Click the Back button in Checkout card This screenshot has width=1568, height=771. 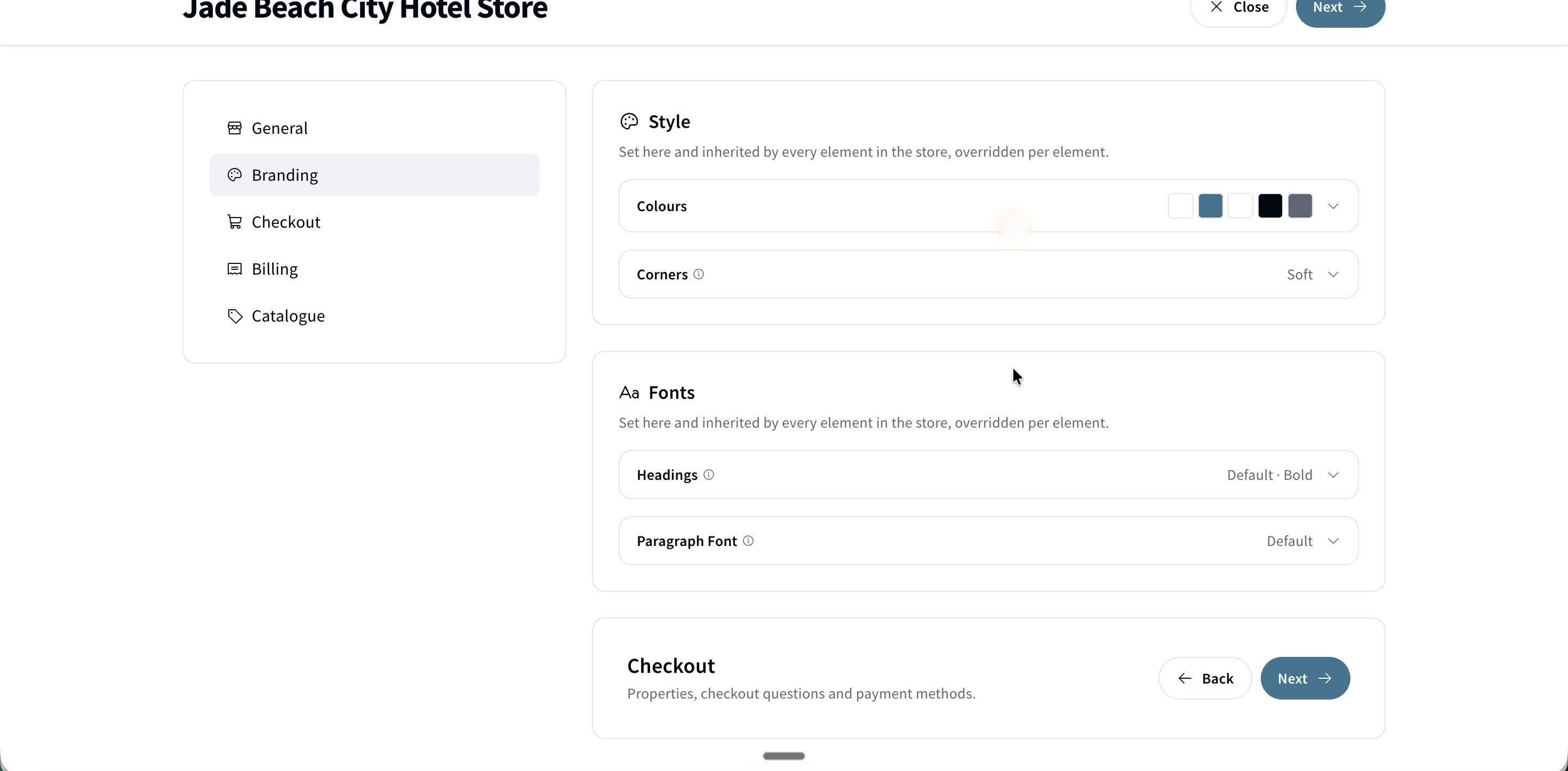(x=1205, y=678)
